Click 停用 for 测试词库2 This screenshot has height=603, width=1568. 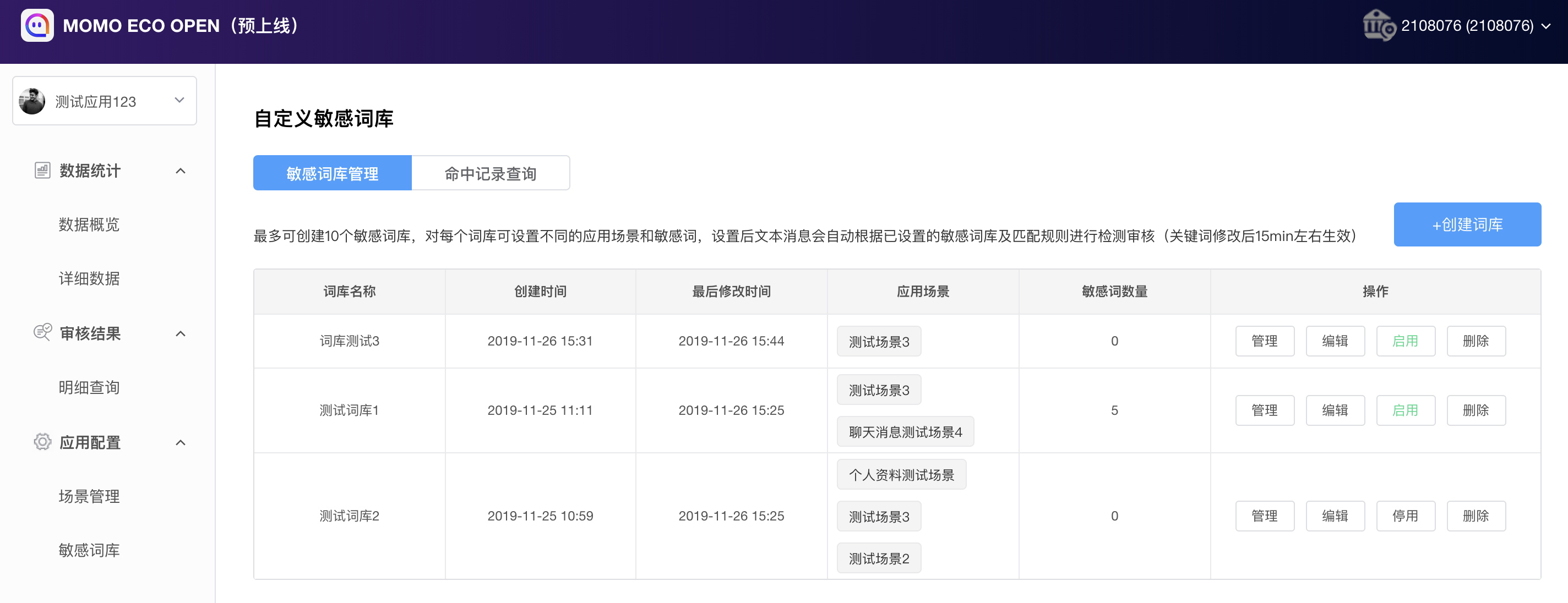1406,516
